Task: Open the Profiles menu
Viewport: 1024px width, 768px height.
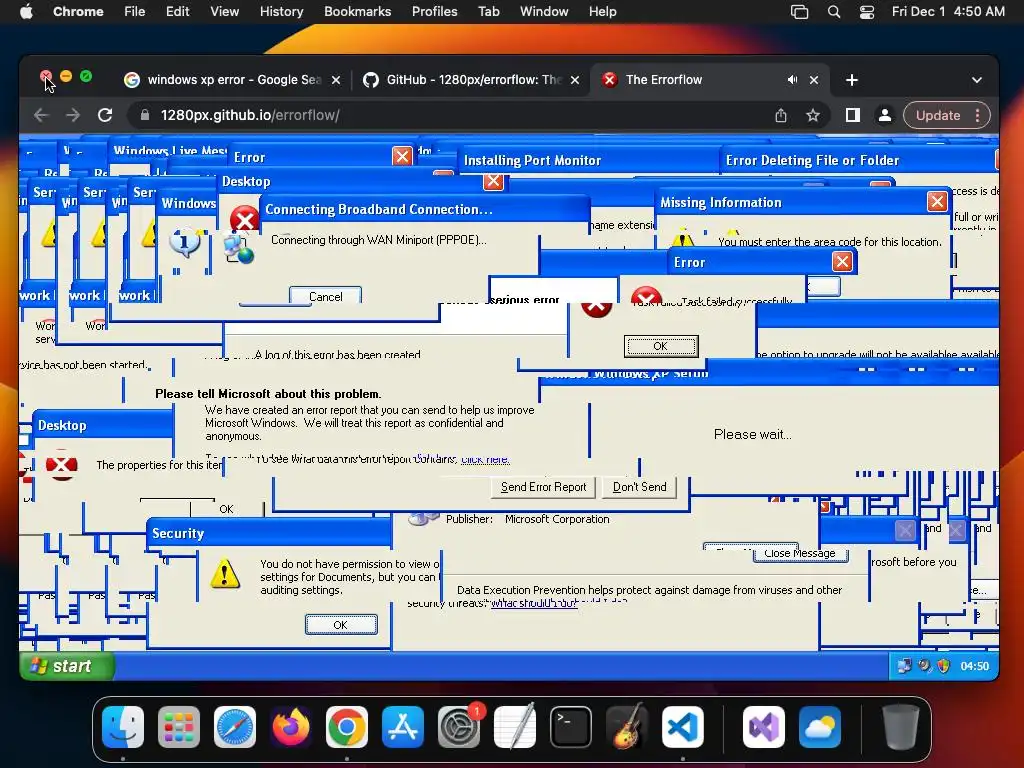Action: (434, 12)
